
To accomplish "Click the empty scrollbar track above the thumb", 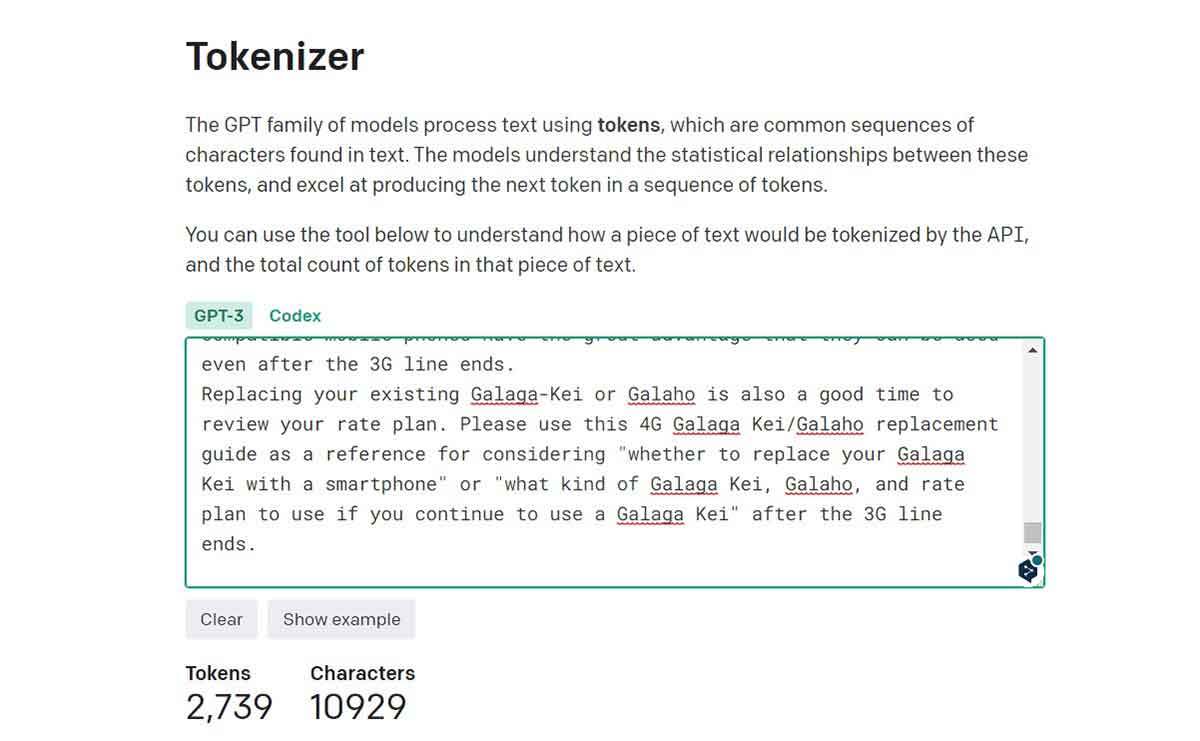I will point(1033,439).
